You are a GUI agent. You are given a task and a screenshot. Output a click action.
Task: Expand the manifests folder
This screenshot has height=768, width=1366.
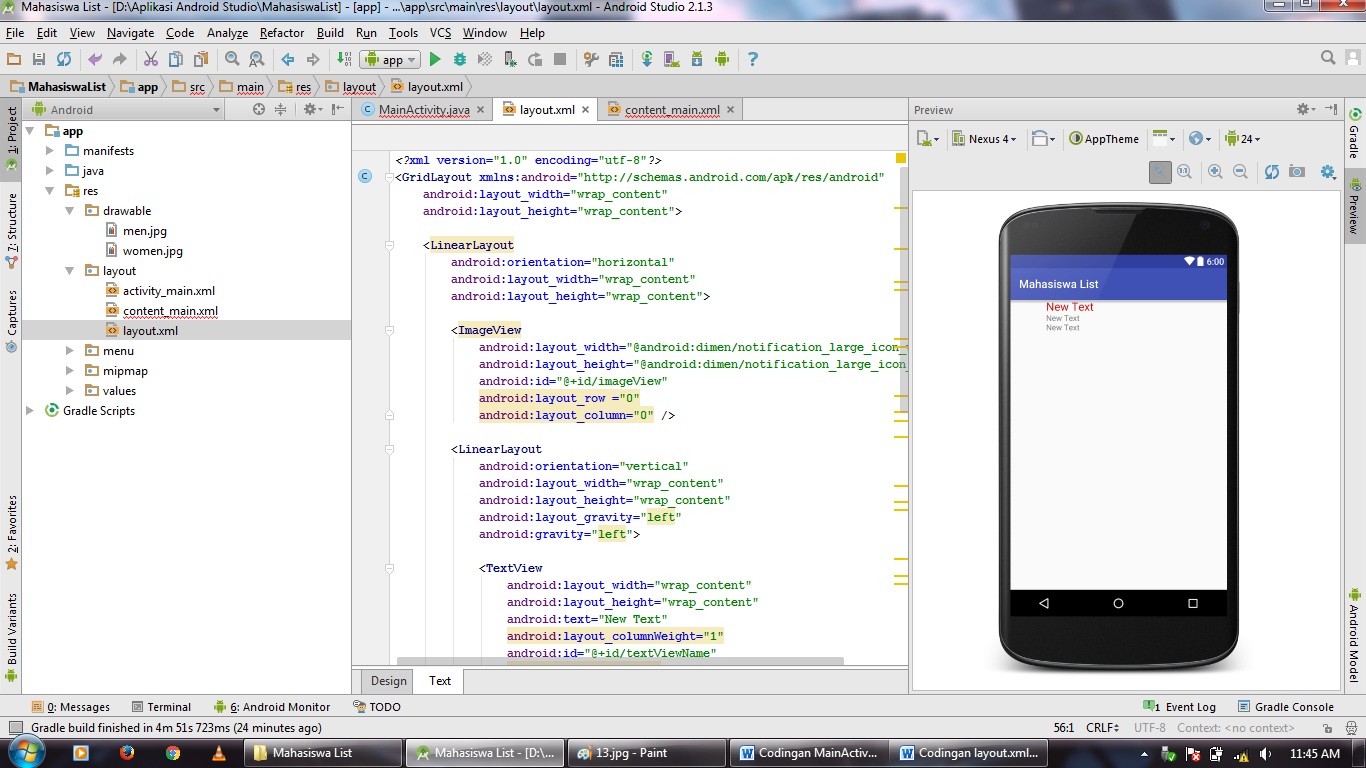coord(50,151)
